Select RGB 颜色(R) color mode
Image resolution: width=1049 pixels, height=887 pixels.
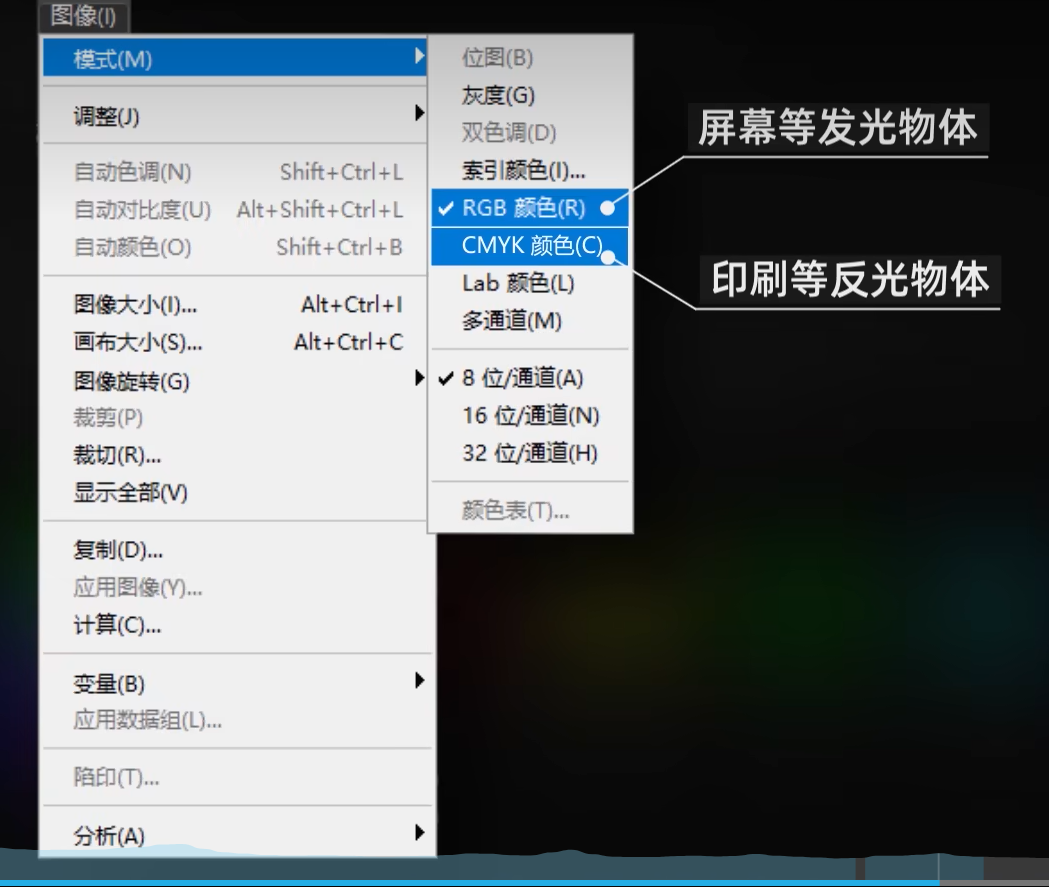[x=524, y=208]
